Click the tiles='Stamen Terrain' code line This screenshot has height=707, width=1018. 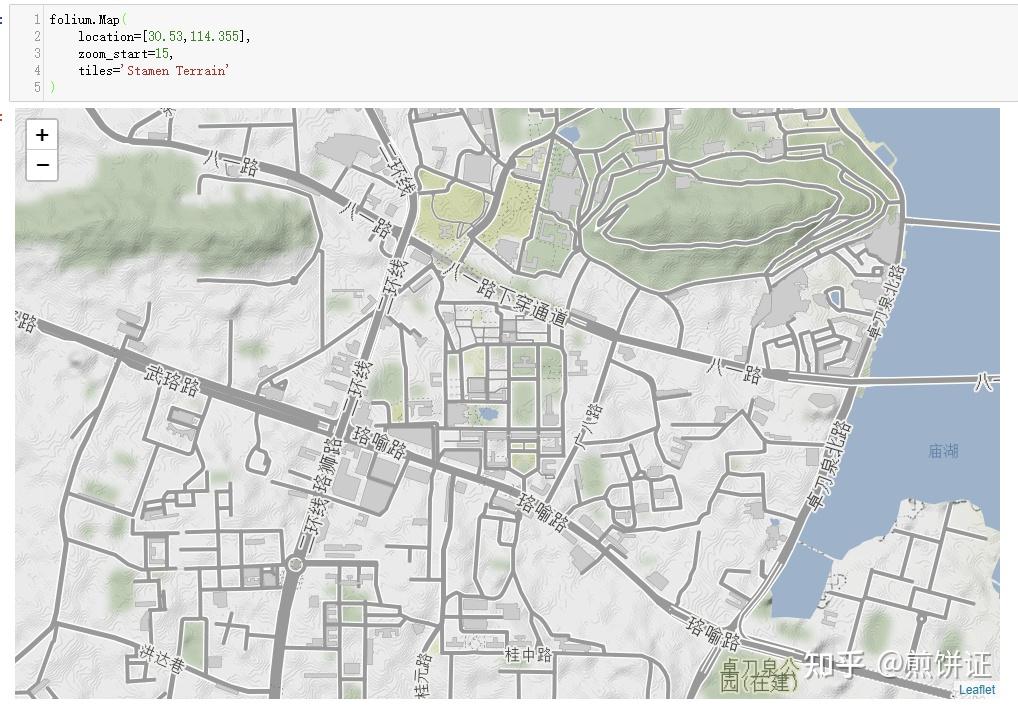point(154,70)
